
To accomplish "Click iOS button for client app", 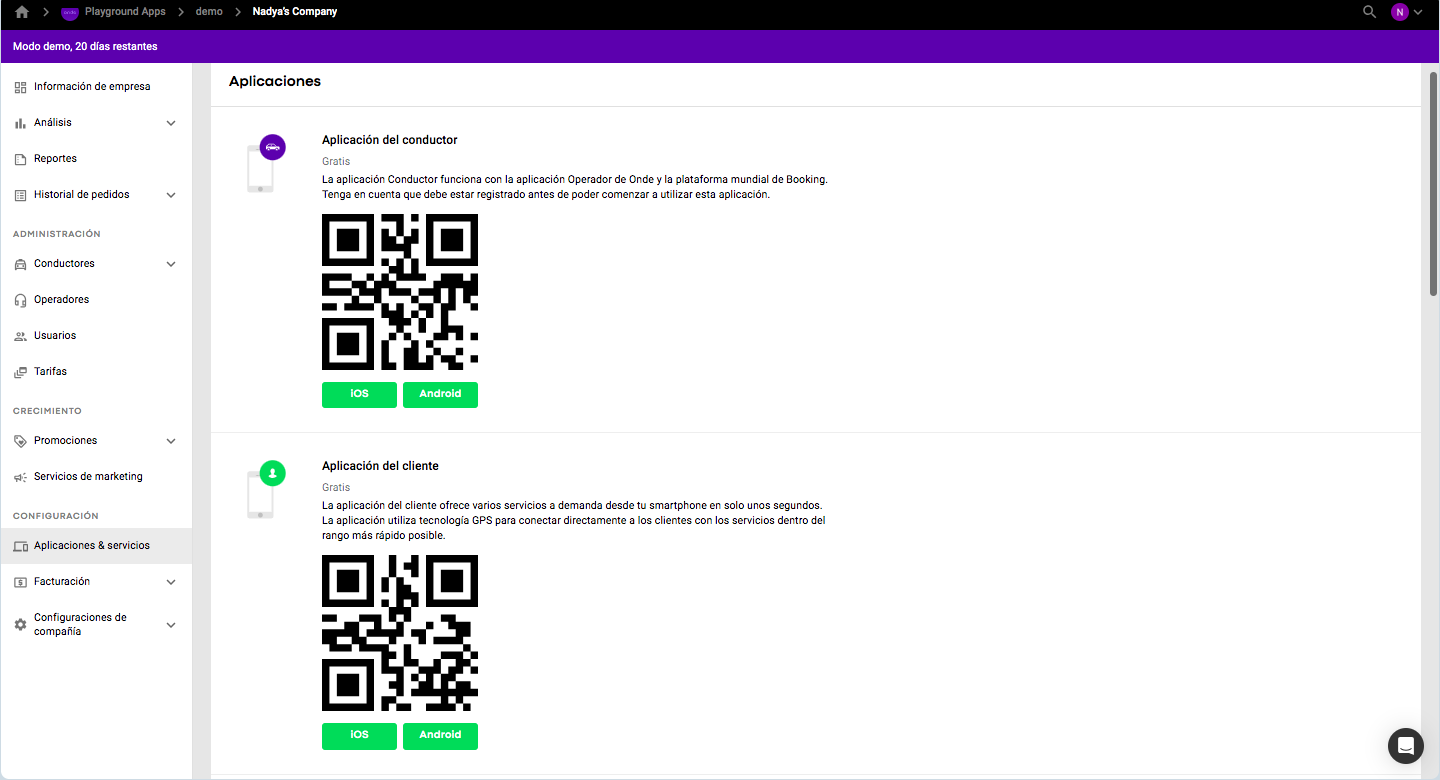I will [x=359, y=736].
